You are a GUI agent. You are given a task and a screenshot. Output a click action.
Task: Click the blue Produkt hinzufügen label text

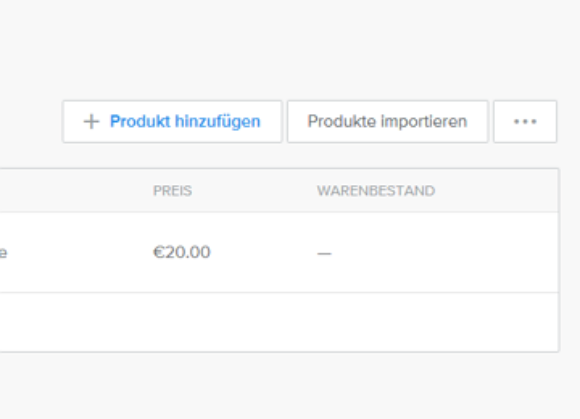click(185, 121)
